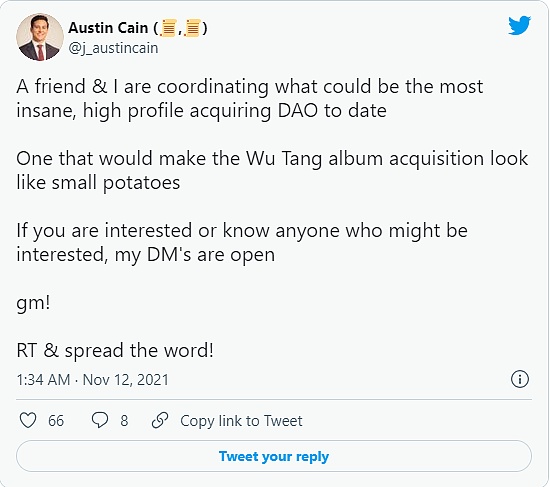Viewport: 550px width, 487px height.
Task: Open the Twitter info circle icon
Action: pos(519,379)
